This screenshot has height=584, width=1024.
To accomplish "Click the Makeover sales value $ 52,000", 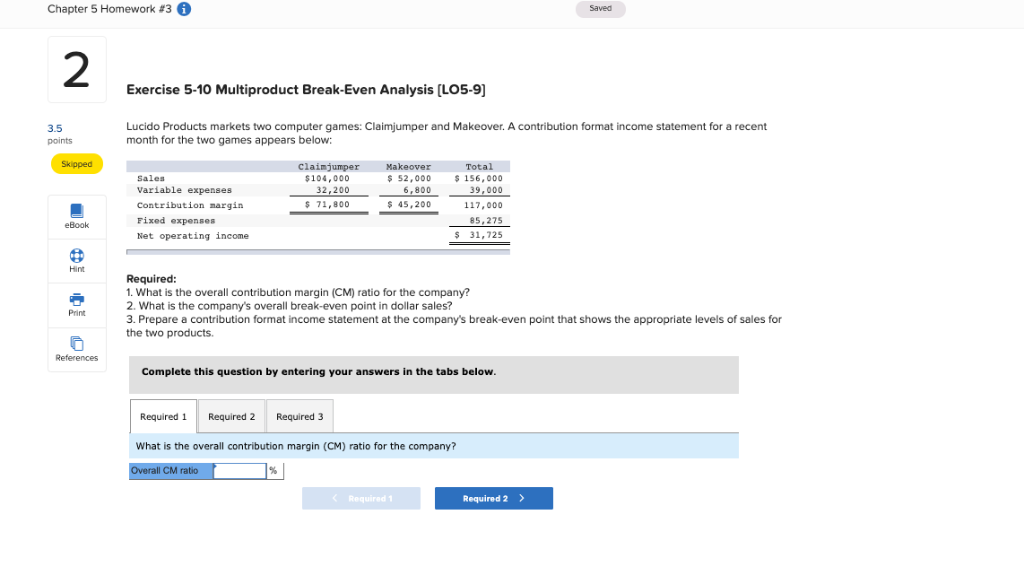I will pos(409,178).
